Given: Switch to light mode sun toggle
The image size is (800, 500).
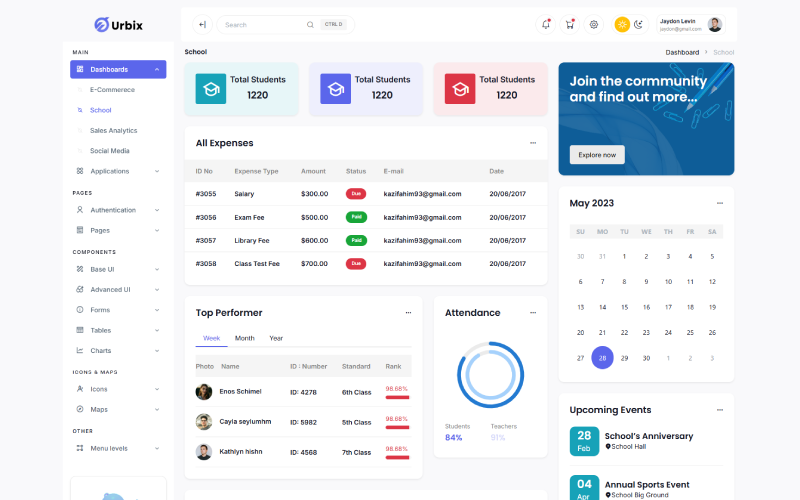Looking at the screenshot, I should click(x=622, y=24).
